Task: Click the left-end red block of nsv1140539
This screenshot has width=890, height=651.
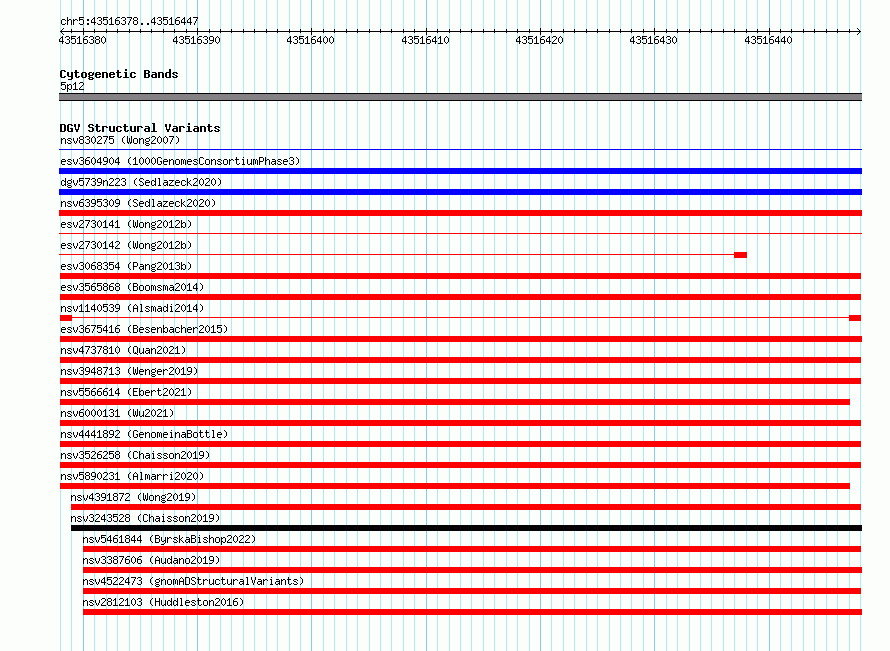Action: (66, 318)
